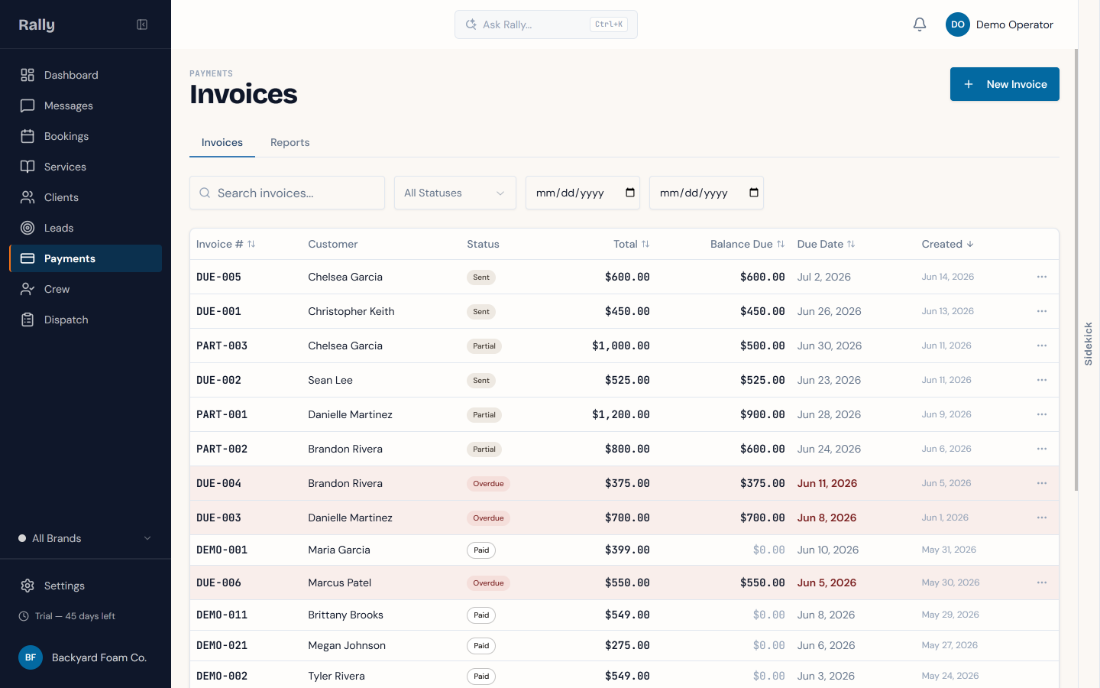Open actions menu for DUE-005 row
1100x688 pixels.
(1041, 277)
